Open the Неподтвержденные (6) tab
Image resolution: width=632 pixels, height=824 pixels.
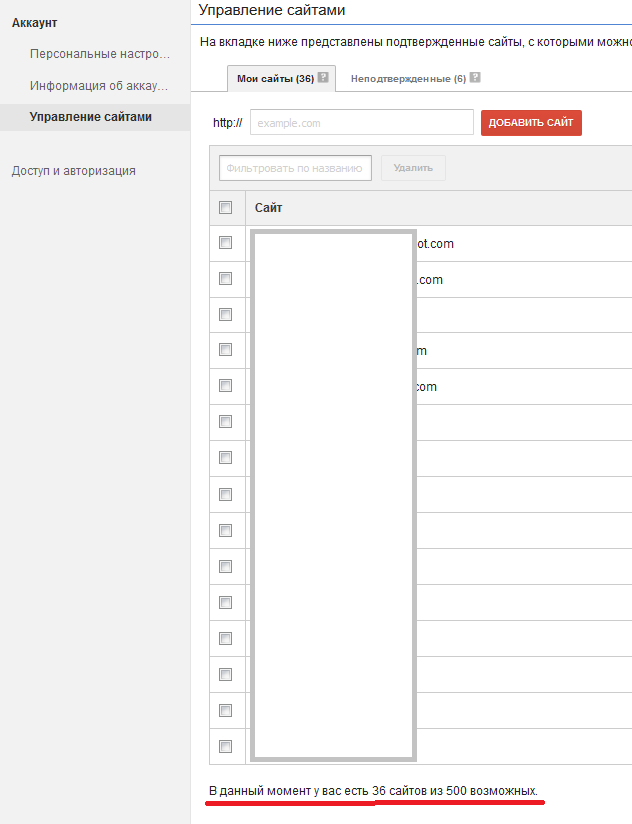click(x=408, y=78)
